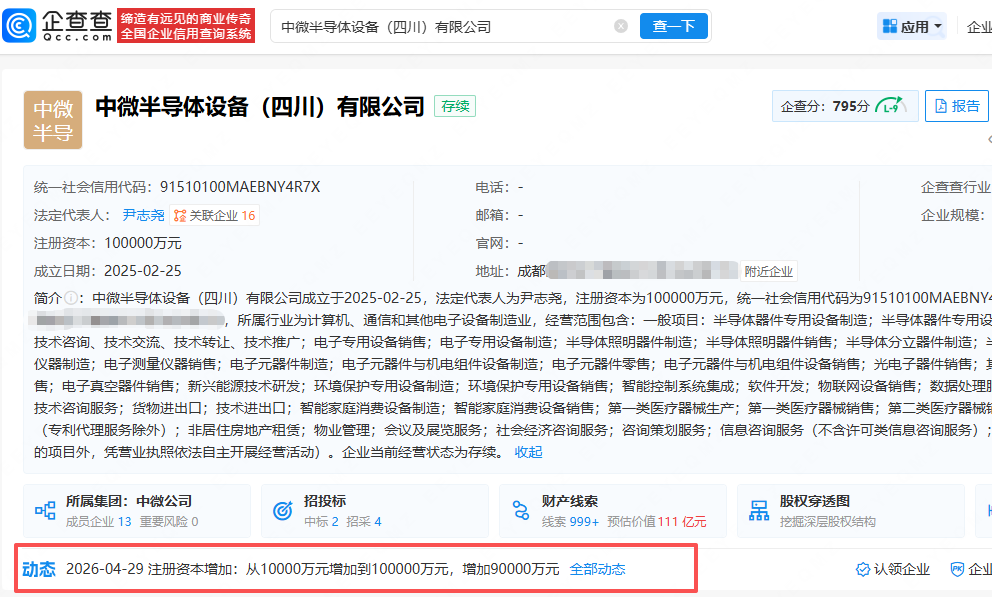Screen dimensions: 992x597
Task: Click the 查一下 search button
Action: (674, 26)
